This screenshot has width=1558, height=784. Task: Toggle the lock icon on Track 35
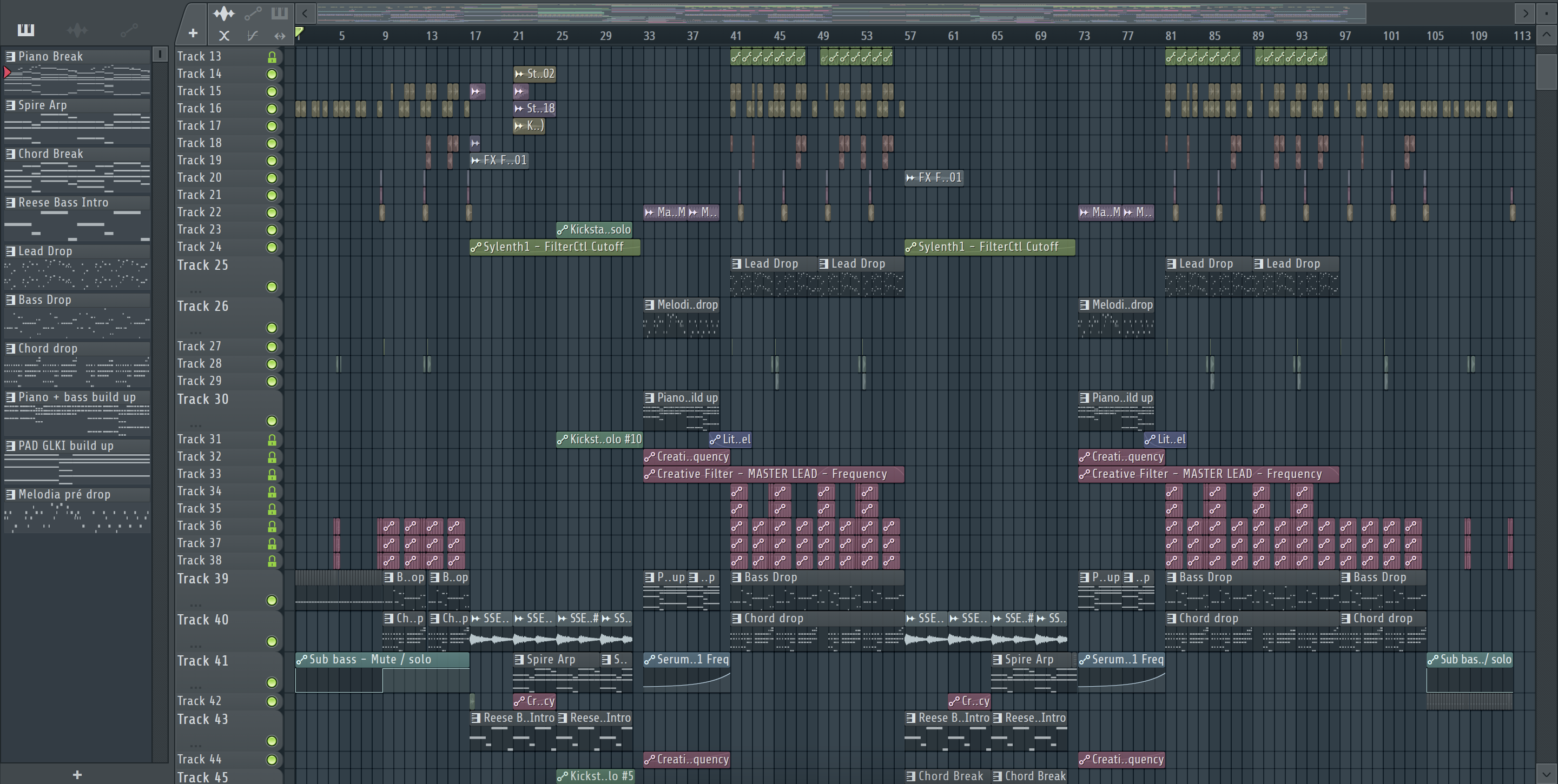pyautogui.click(x=272, y=509)
